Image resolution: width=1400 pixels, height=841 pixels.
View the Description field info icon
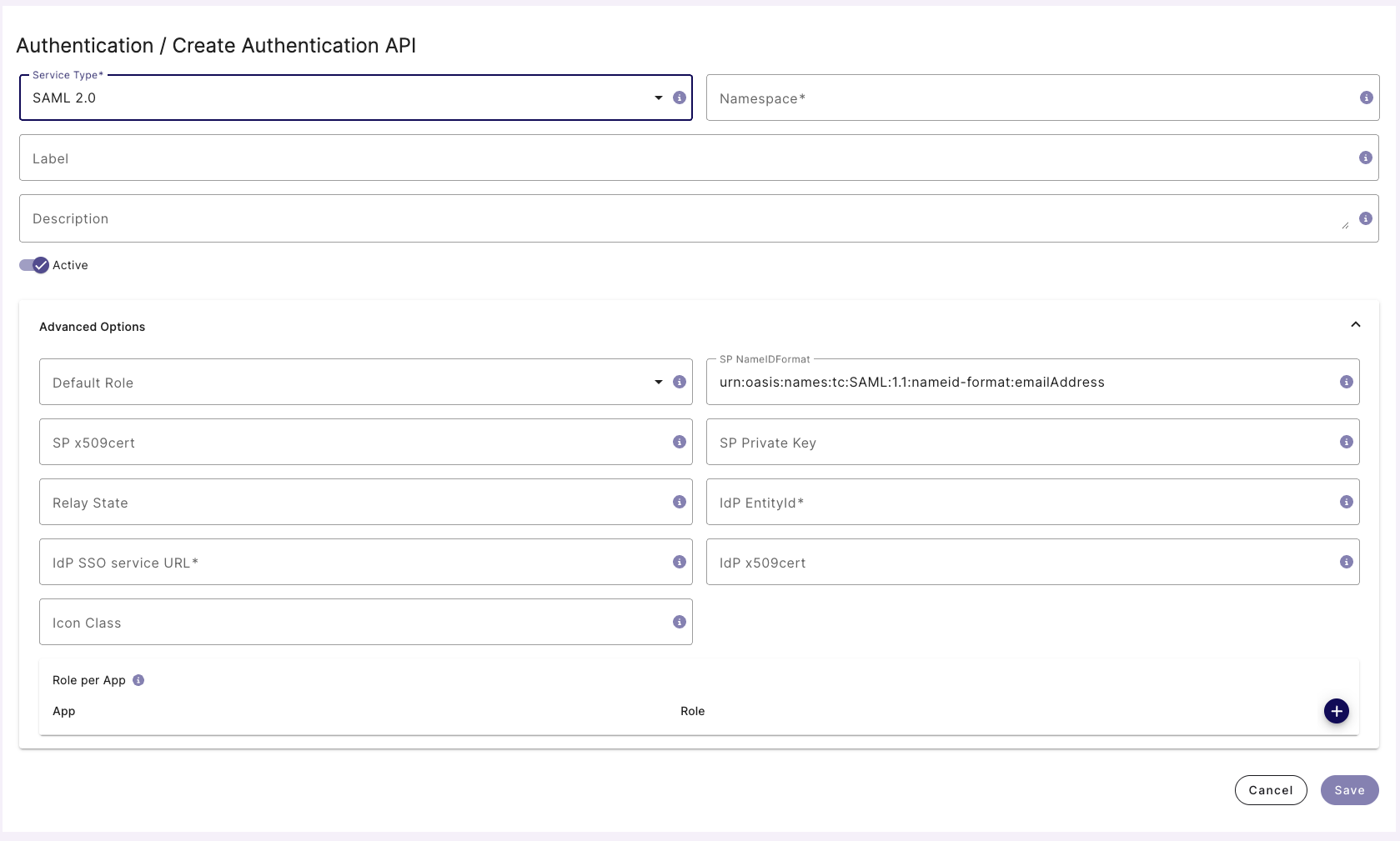coord(1366,218)
